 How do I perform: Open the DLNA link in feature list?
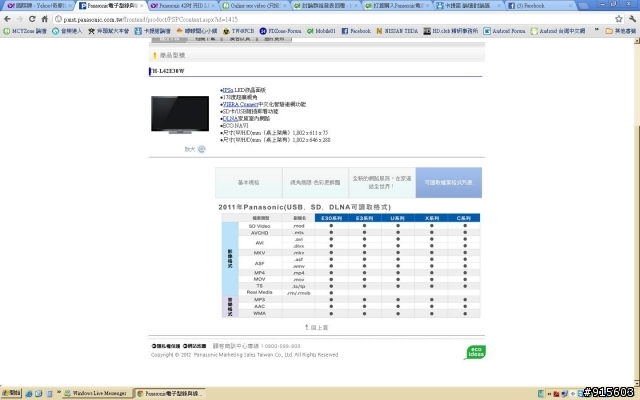[230, 118]
